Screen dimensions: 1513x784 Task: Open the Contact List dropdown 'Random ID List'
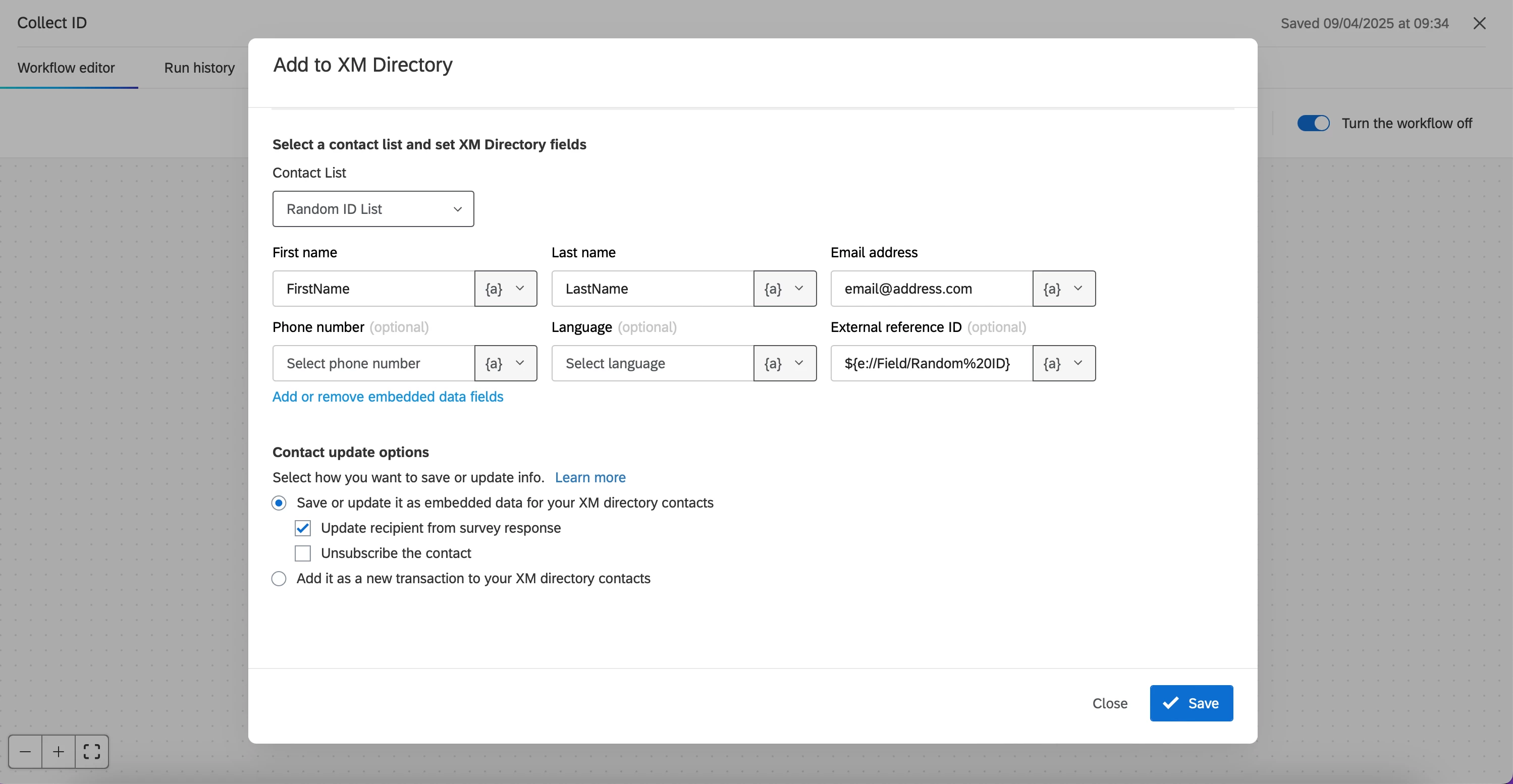[373, 209]
